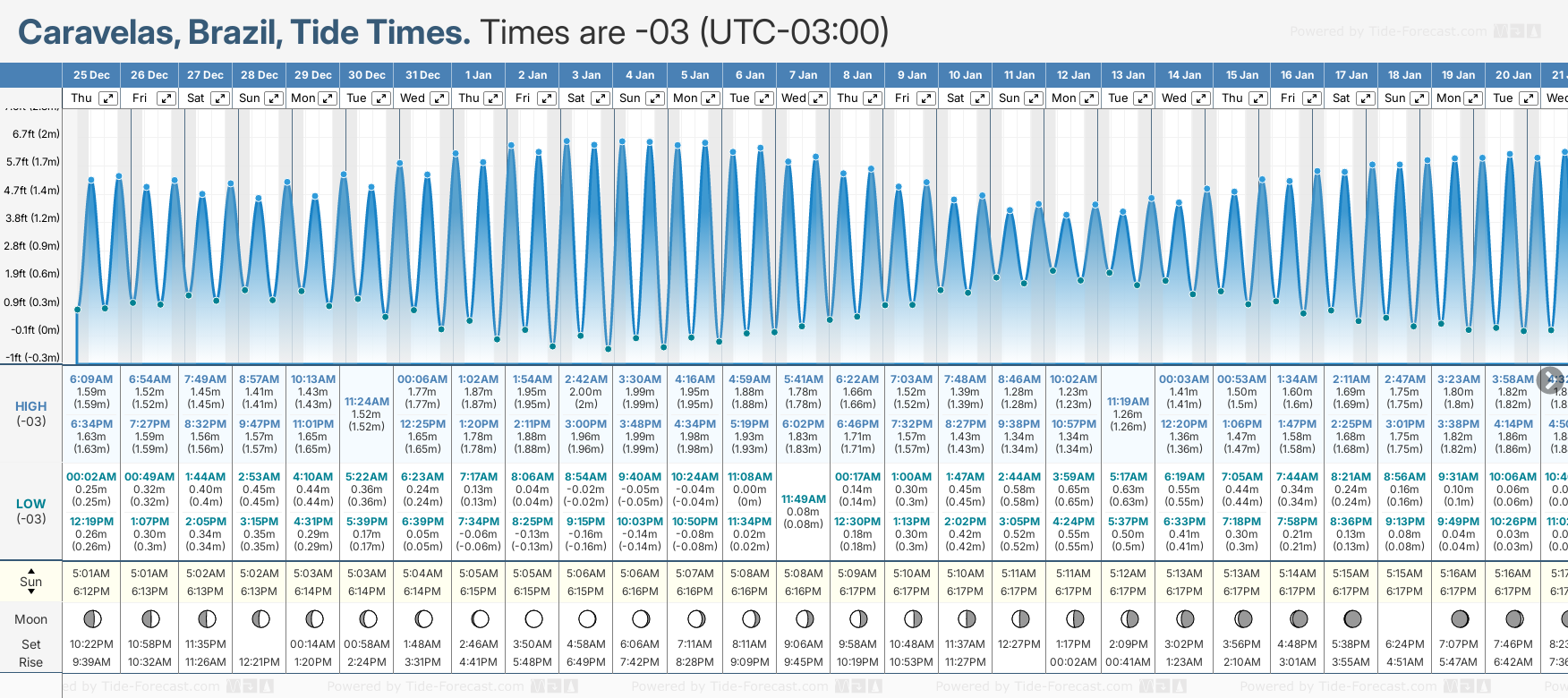The width and height of the screenshot is (1568, 698).
Task: Click the expand icon for Sat 27 Dec
Action: tap(219, 98)
